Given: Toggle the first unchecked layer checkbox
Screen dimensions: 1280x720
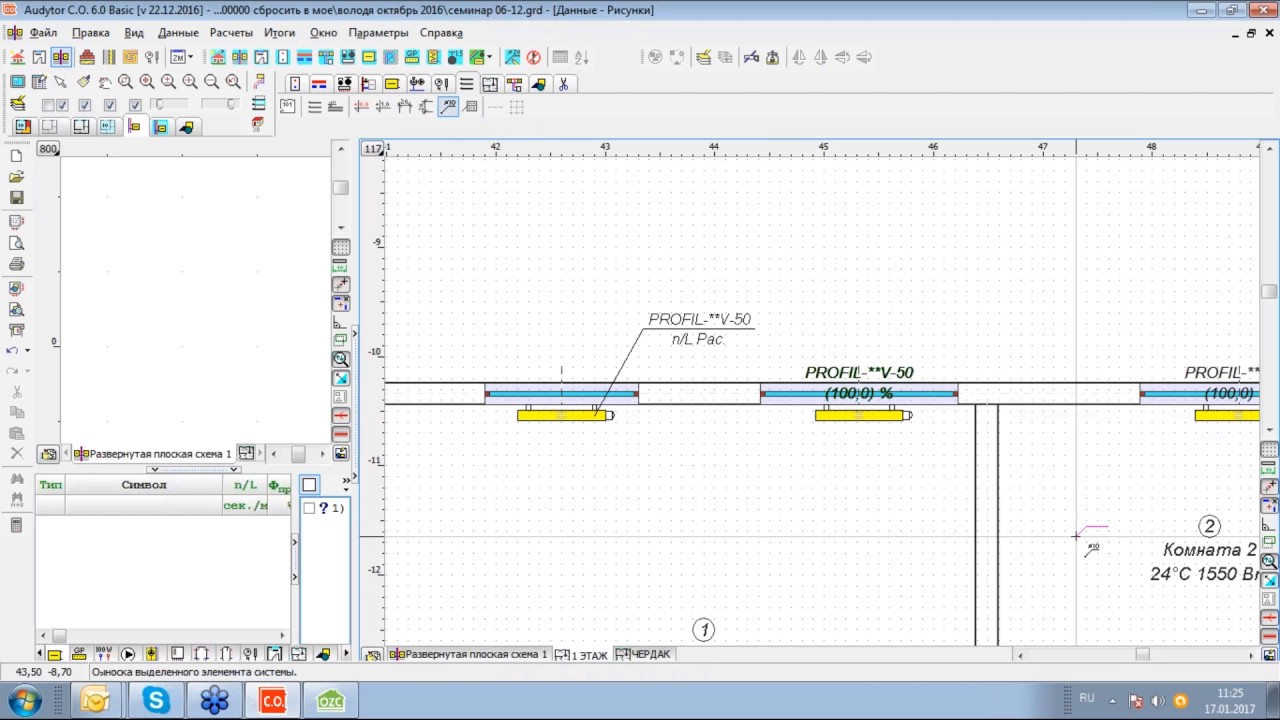Looking at the screenshot, I should tap(48, 105).
